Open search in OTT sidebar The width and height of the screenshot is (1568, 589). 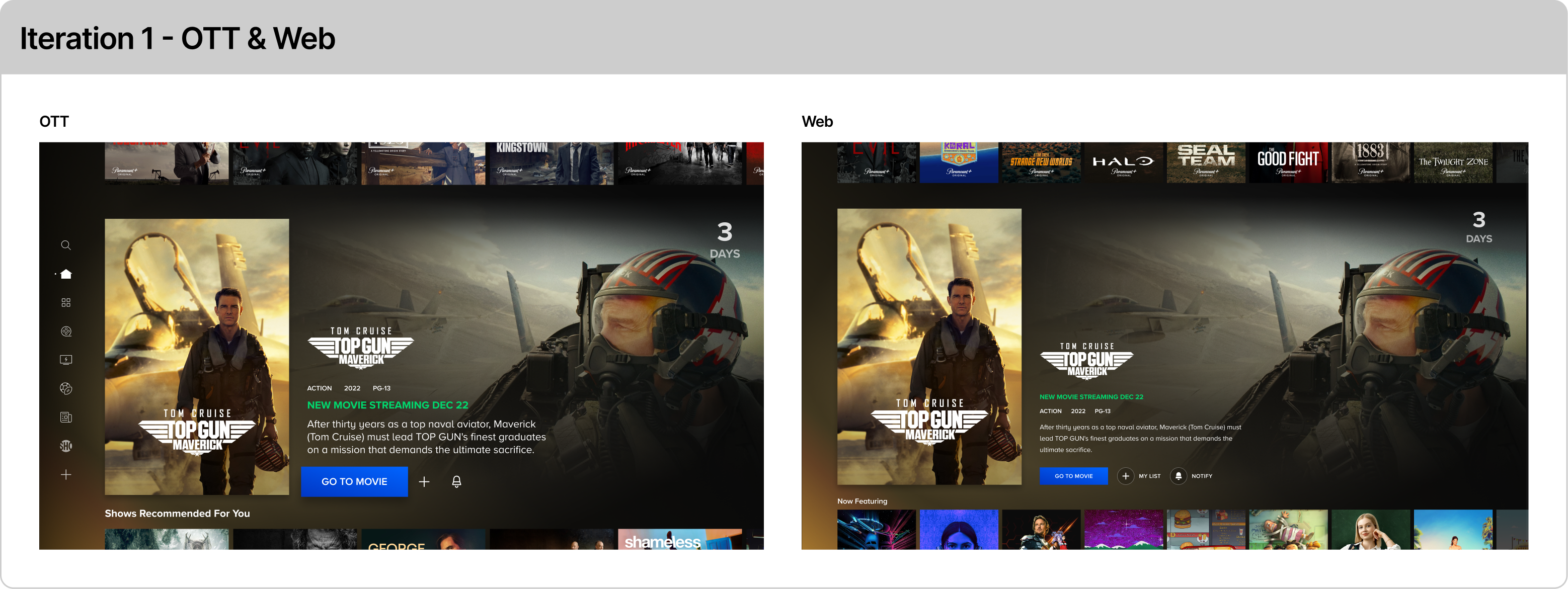click(x=66, y=245)
